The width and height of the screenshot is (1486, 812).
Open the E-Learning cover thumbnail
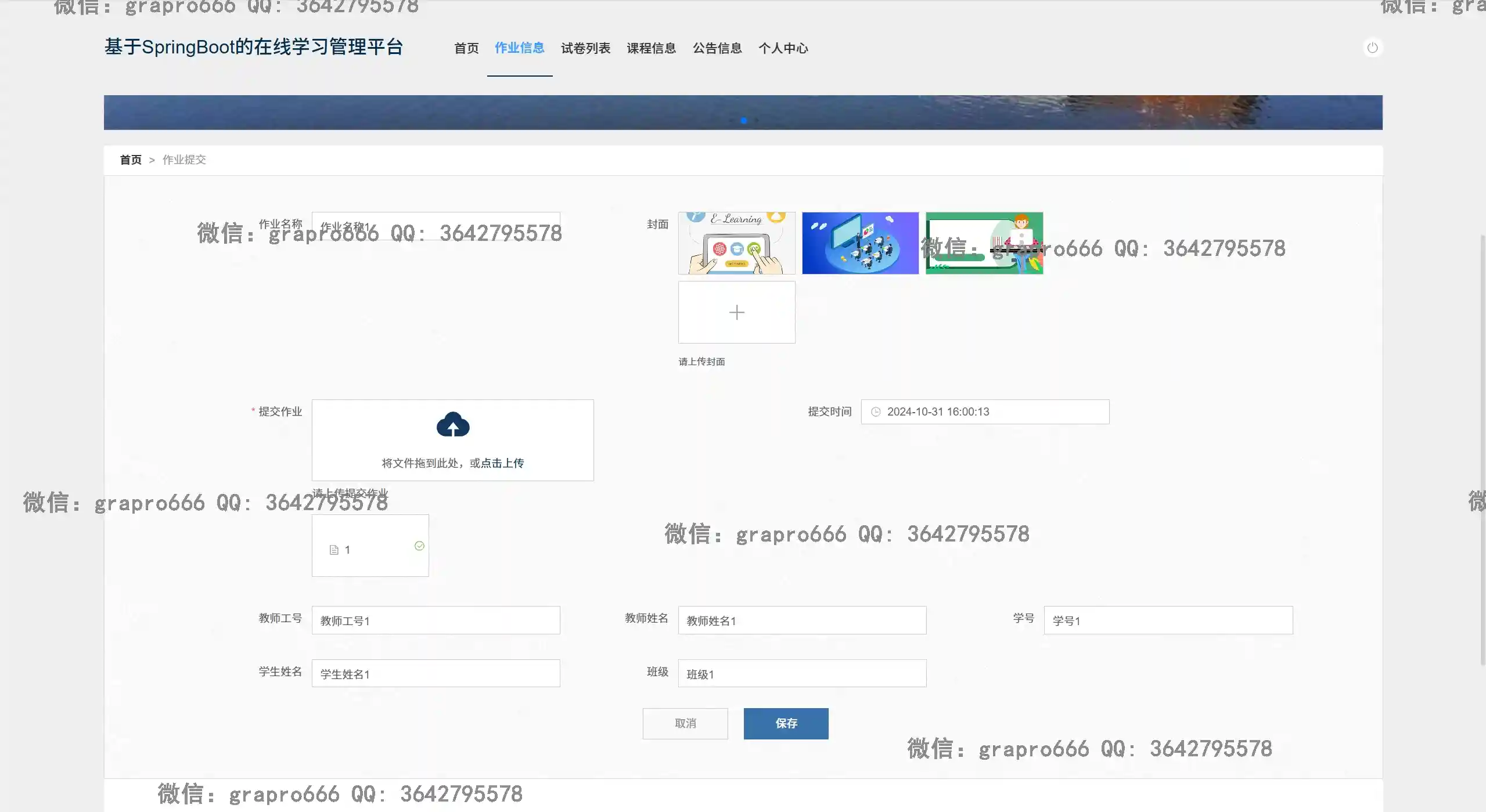coord(736,243)
